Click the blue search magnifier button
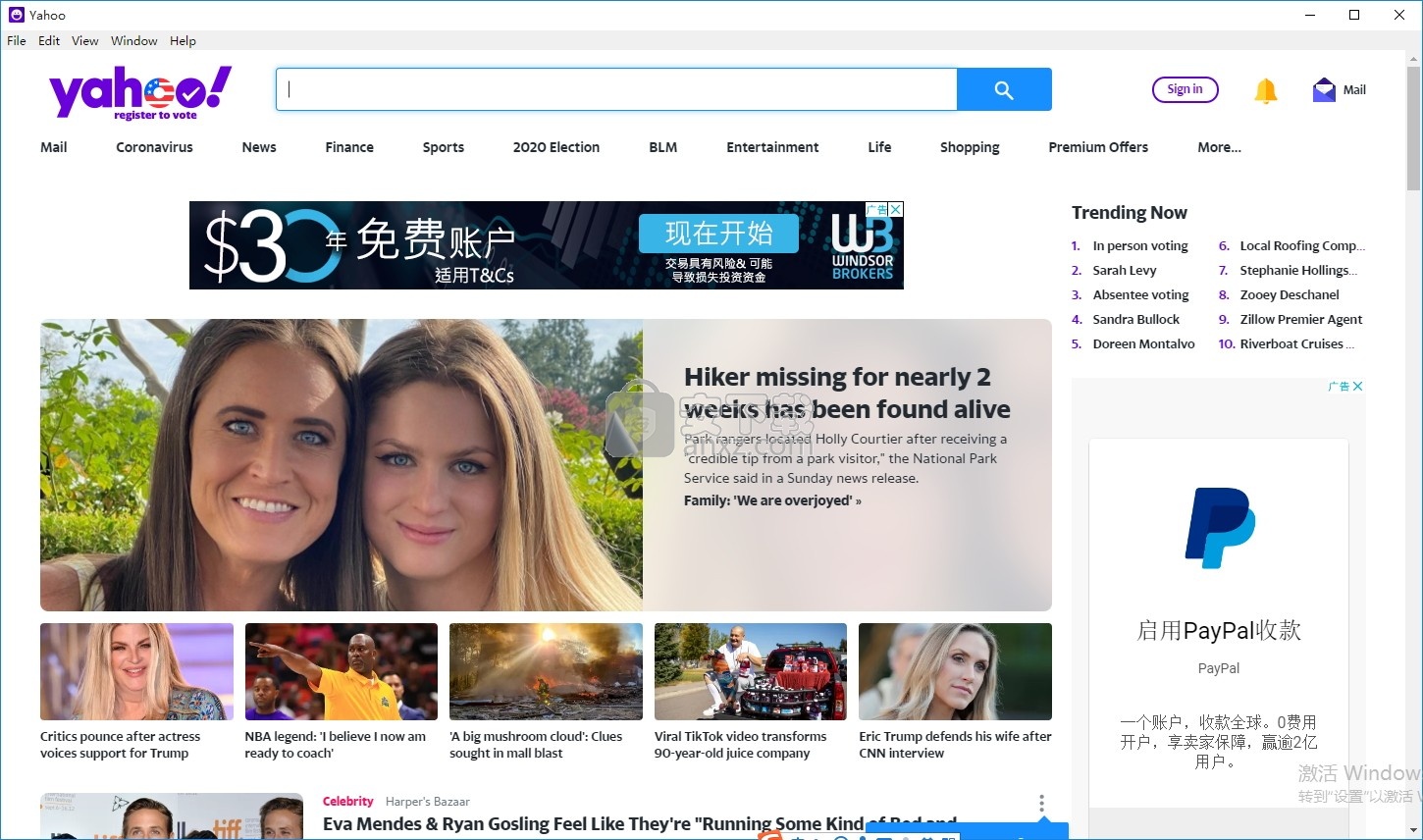 (x=1004, y=89)
